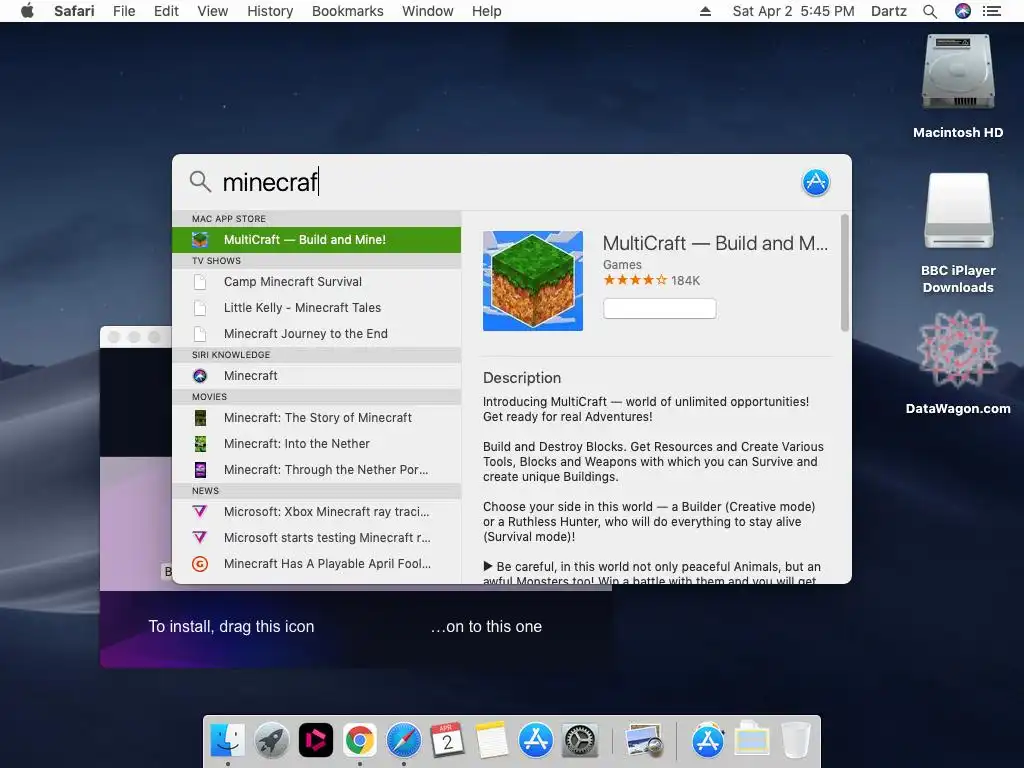Open Safari compass from the Dock
The height and width of the screenshot is (768, 1024).
click(404, 741)
